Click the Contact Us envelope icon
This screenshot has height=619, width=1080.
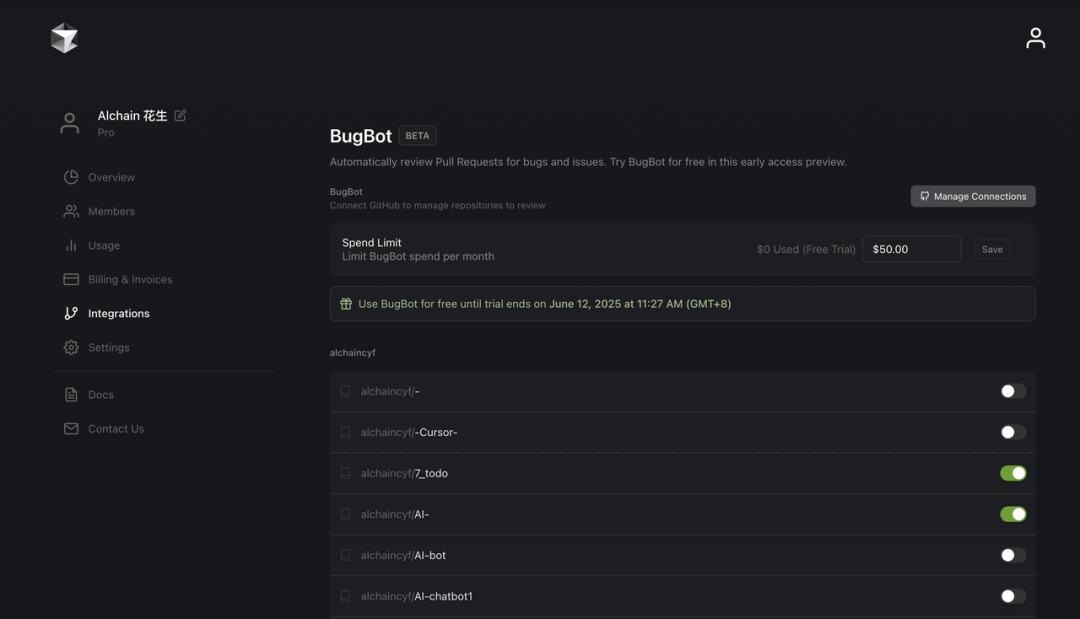tap(71, 429)
